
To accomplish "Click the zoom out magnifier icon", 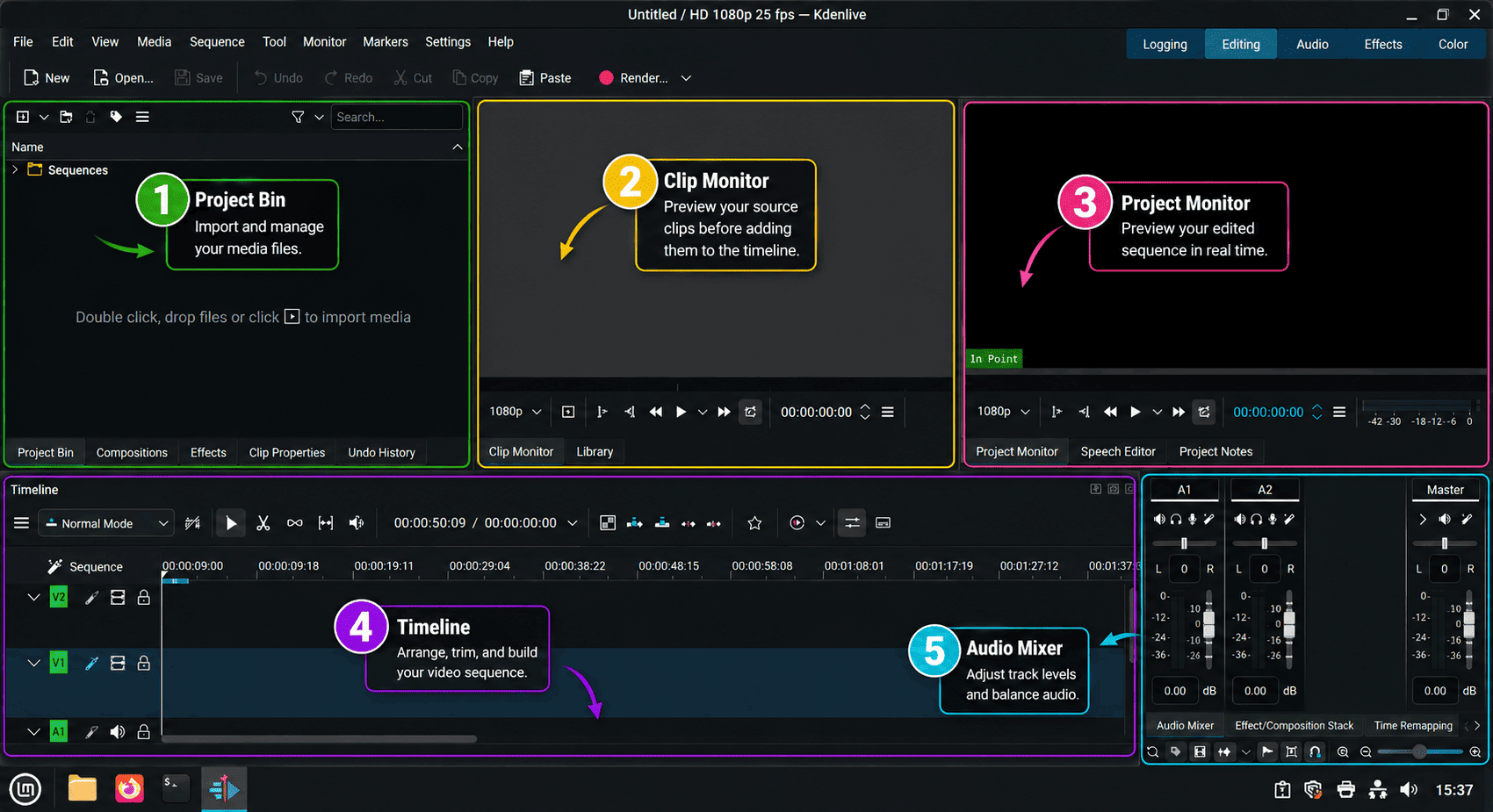I will point(1366,751).
